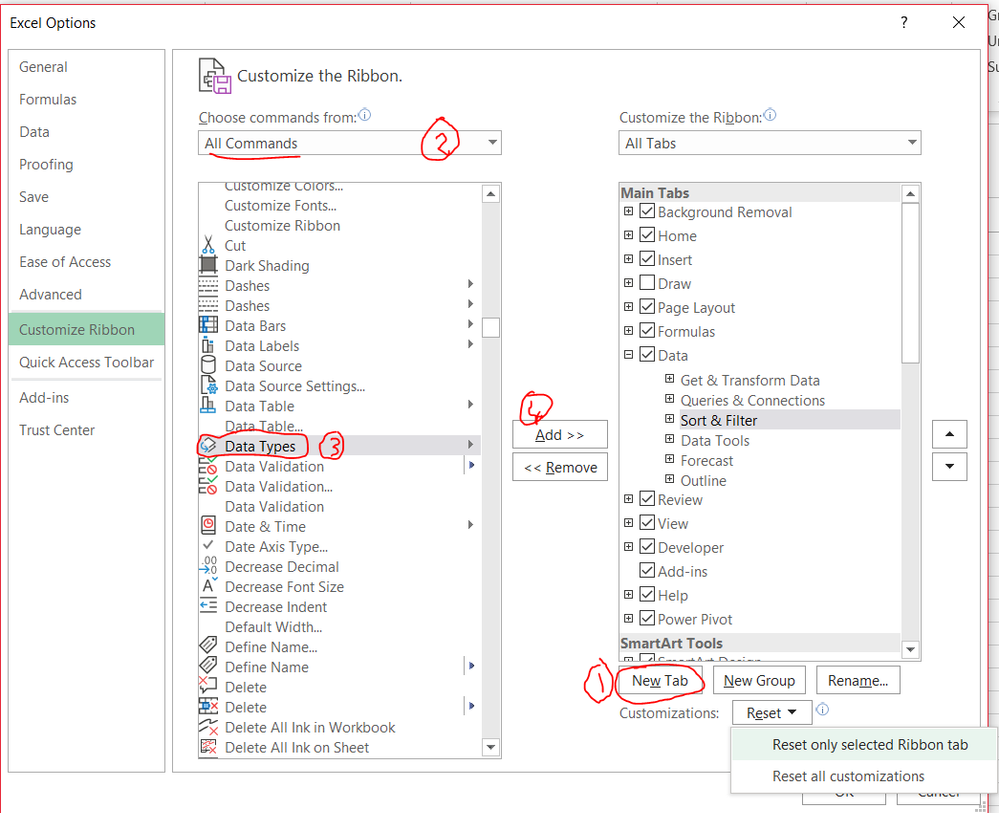Uncheck the Background Removal tab checkbox
Viewport: 999px width, 813px height.
point(647,211)
